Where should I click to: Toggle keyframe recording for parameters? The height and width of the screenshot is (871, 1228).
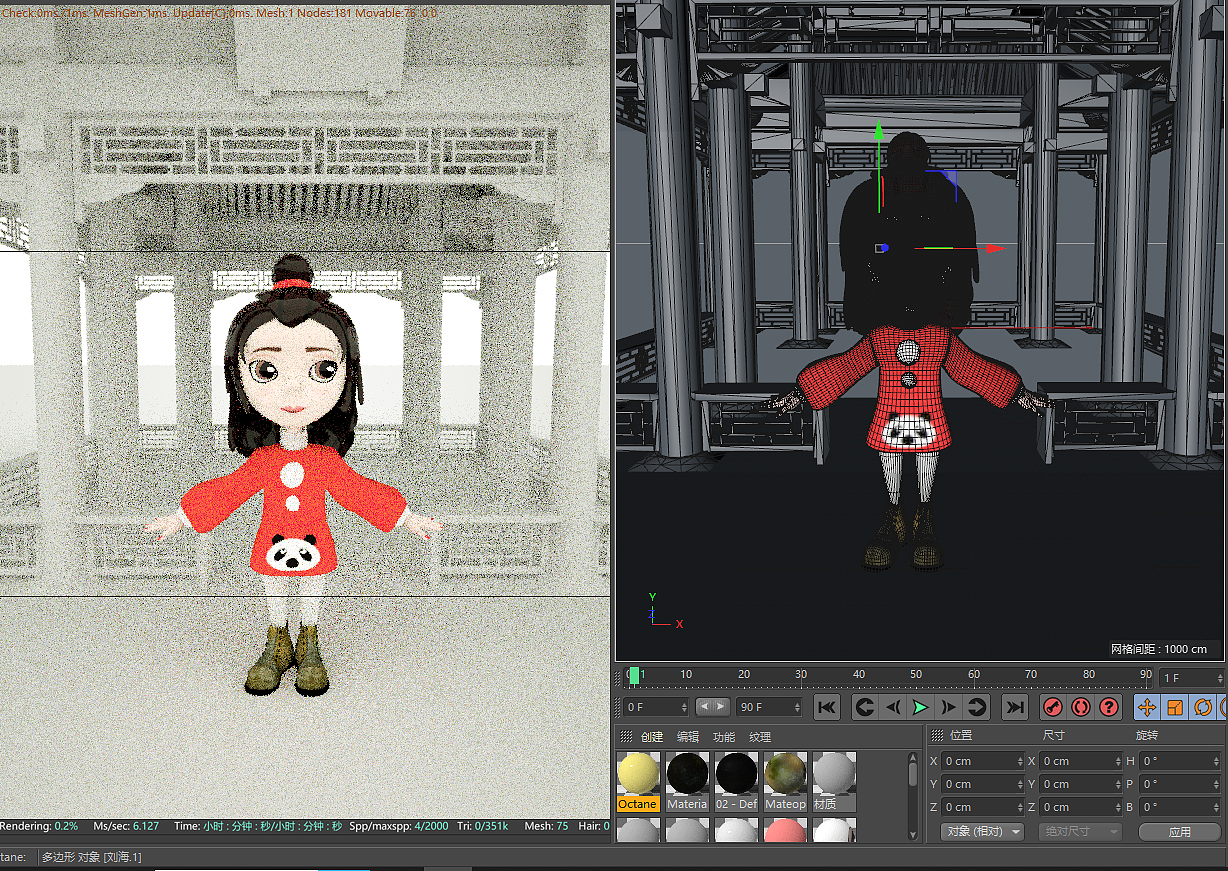tap(1109, 707)
